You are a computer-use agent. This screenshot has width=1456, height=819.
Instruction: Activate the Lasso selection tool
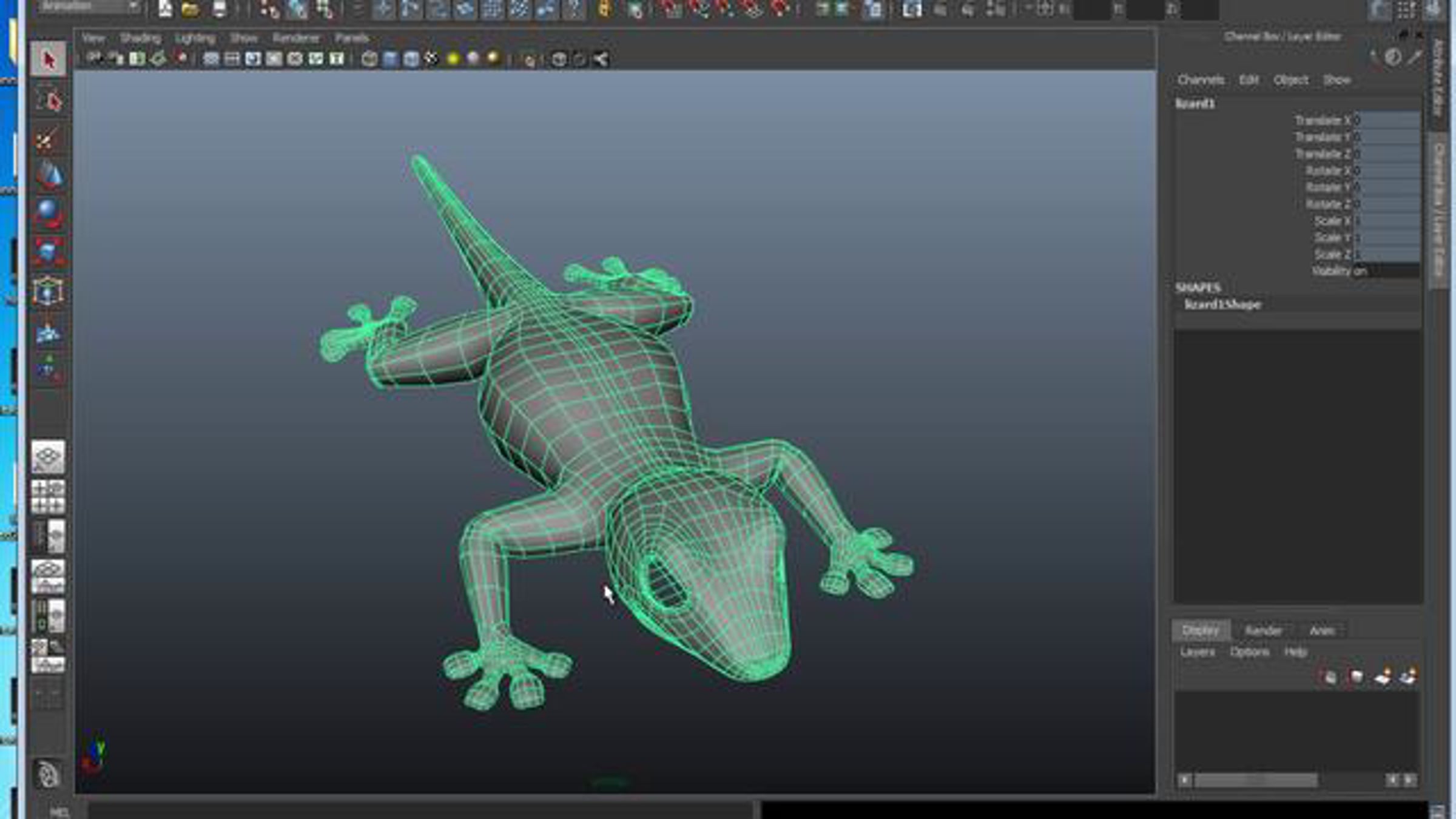pyautogui.click(x=48, y=100)
